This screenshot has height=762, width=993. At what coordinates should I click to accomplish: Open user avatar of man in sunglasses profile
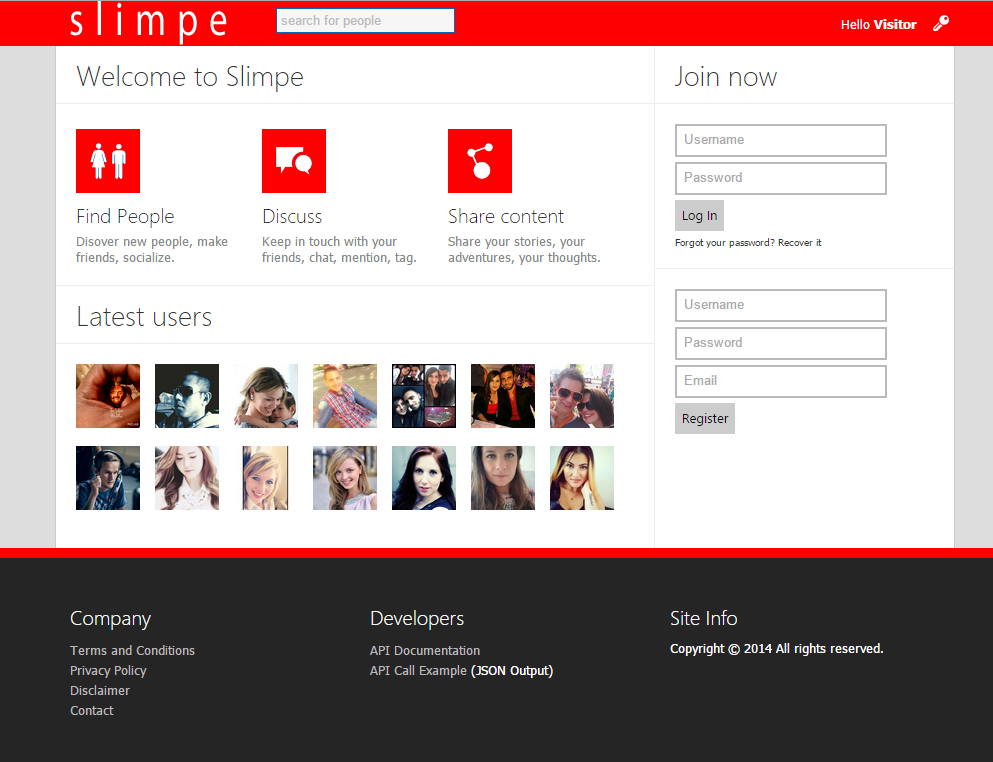(x=187, y=396)
